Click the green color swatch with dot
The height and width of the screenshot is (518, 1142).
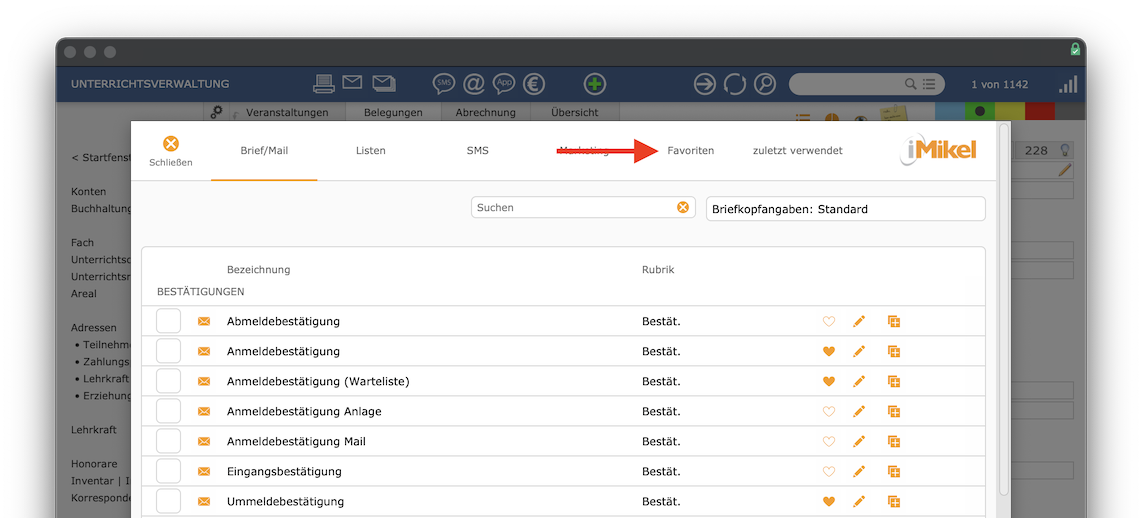(980, 111)
